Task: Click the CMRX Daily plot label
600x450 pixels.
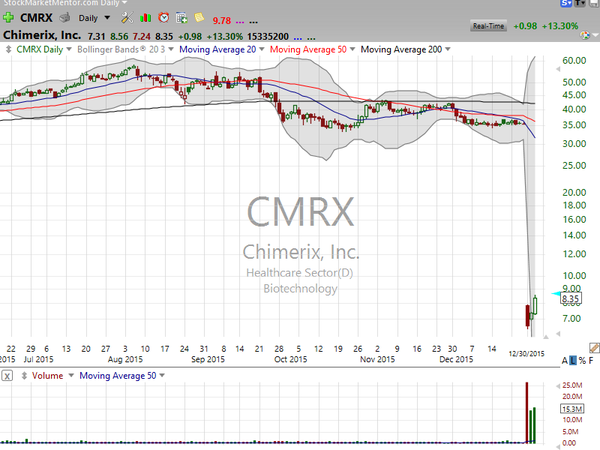Action: [x=39, y=49]
